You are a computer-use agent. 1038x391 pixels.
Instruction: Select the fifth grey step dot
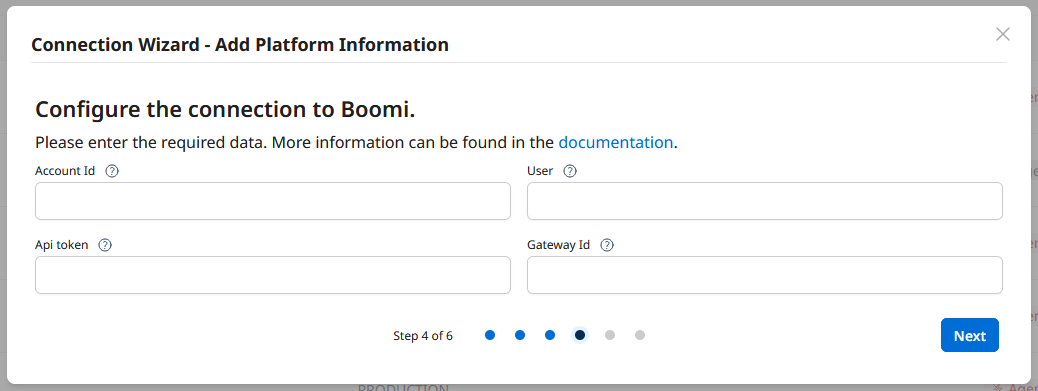click(610, 335)
